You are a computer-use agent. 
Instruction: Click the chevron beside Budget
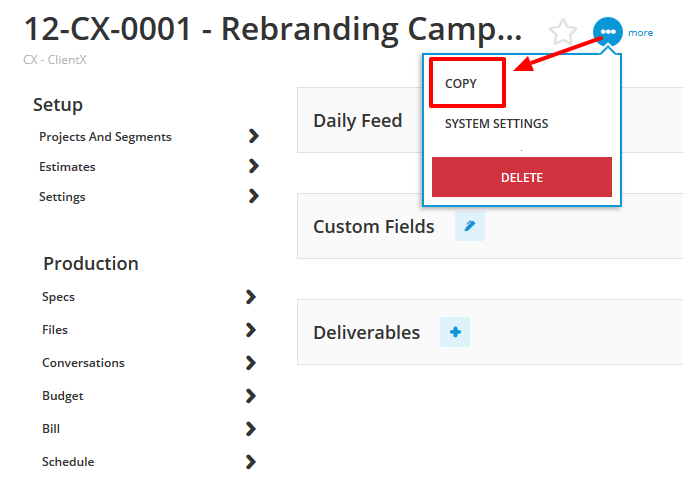250,396
